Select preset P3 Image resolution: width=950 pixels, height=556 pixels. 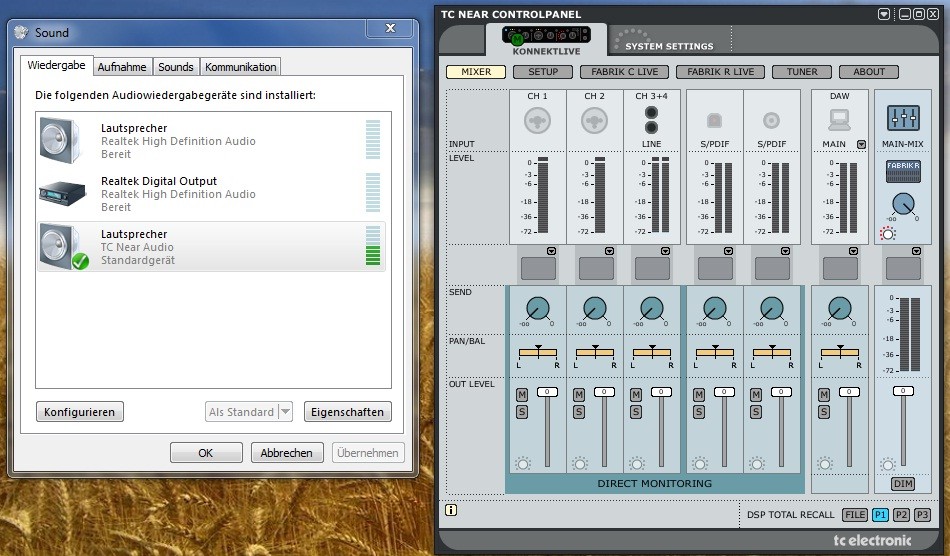922,515
